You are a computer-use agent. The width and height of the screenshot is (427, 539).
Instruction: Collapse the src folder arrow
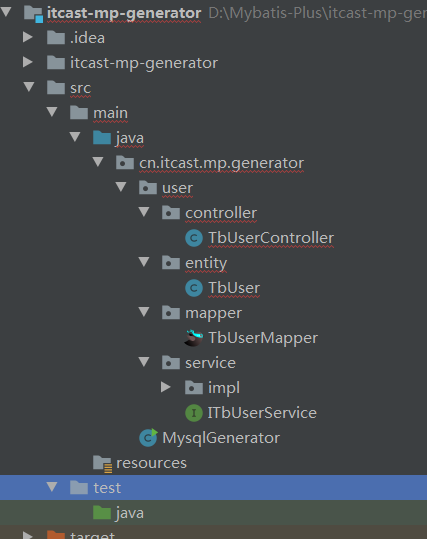(29, 87)
